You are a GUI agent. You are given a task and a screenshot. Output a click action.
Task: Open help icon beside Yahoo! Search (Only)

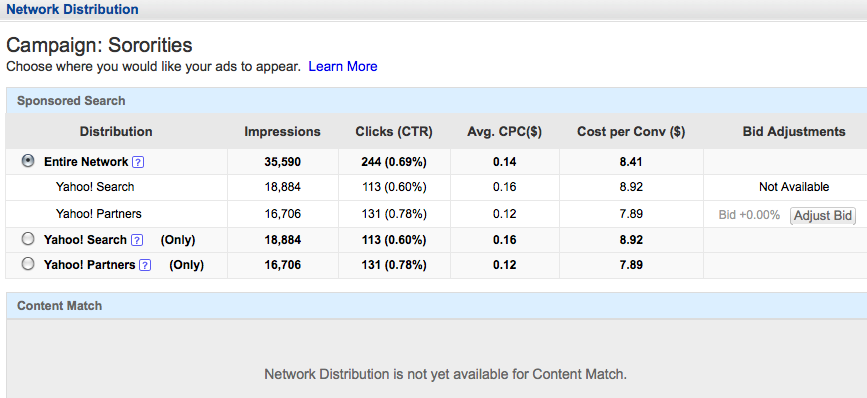coord(137,240)
